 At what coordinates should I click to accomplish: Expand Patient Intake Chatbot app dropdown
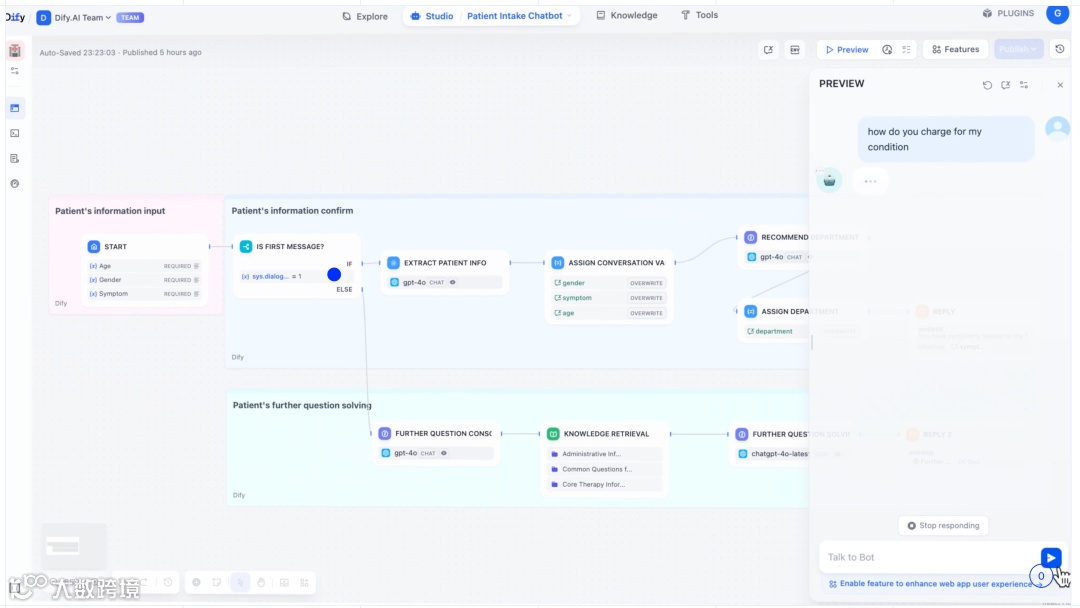coord(520,16)
